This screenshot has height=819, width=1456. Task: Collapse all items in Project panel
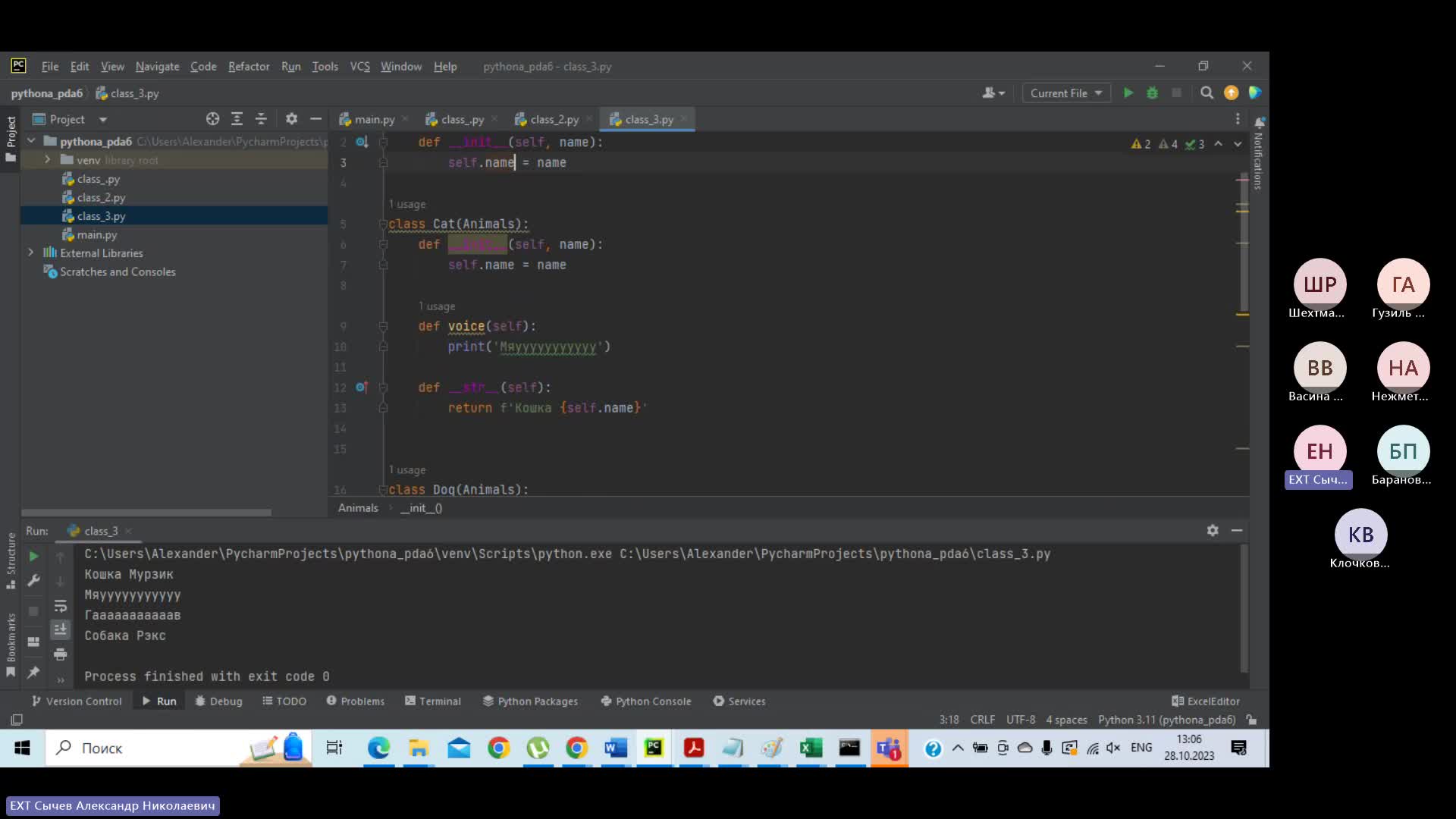(261, 119)
